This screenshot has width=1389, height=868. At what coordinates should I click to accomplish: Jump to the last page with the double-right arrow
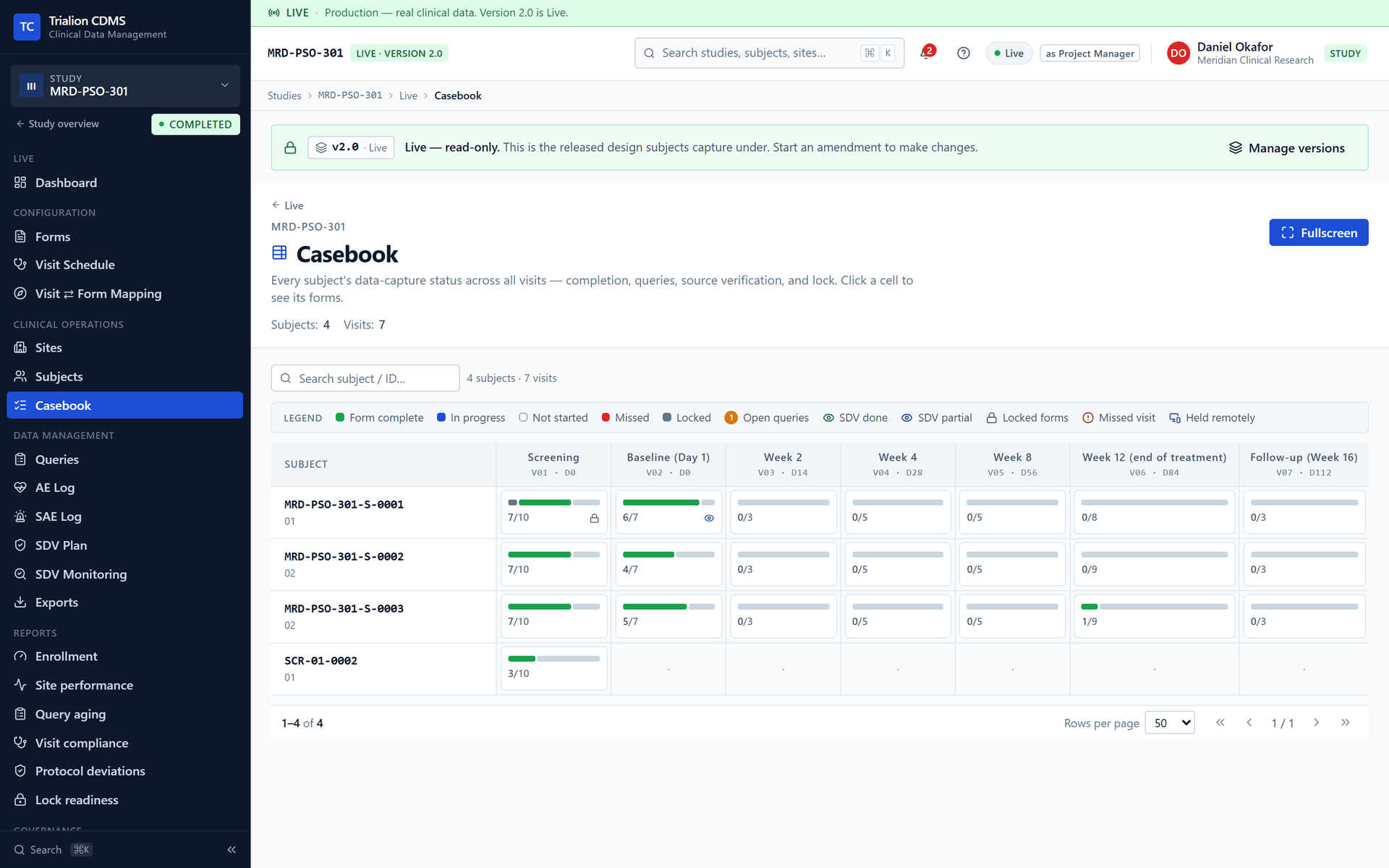click(x=1345, y=723)
